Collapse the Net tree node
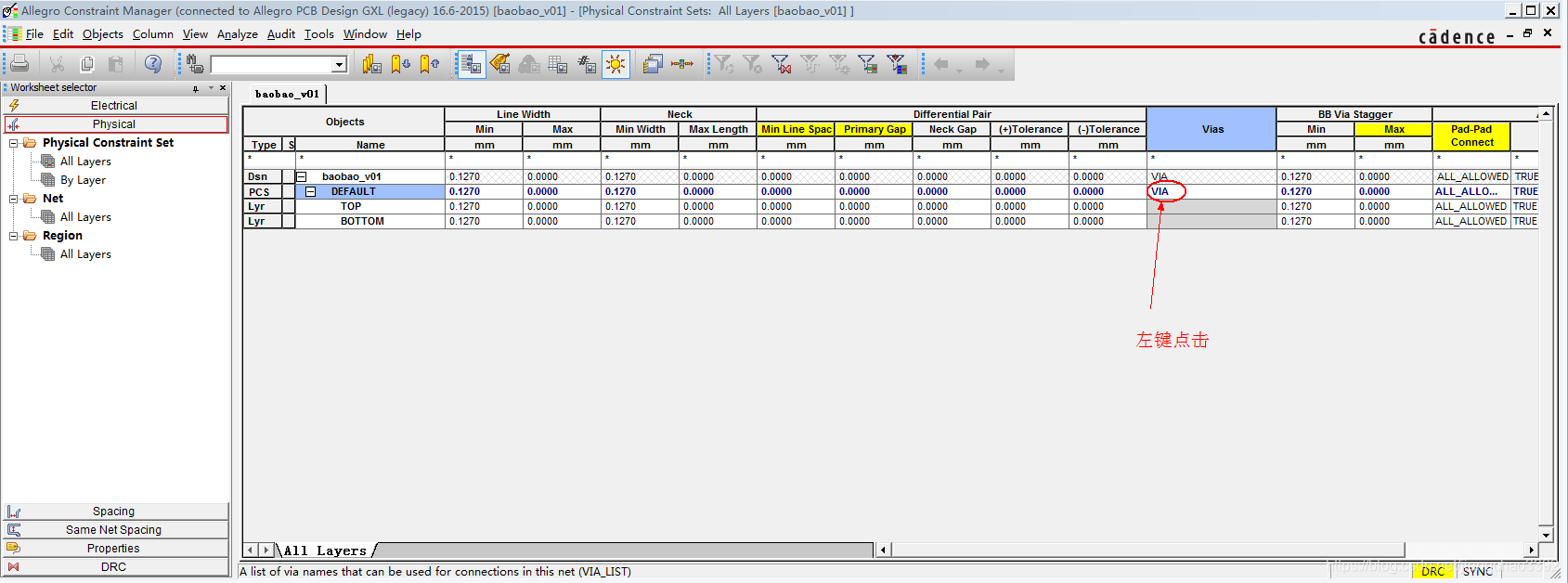This screenshot has height=583, width=1568. [13, 199]
